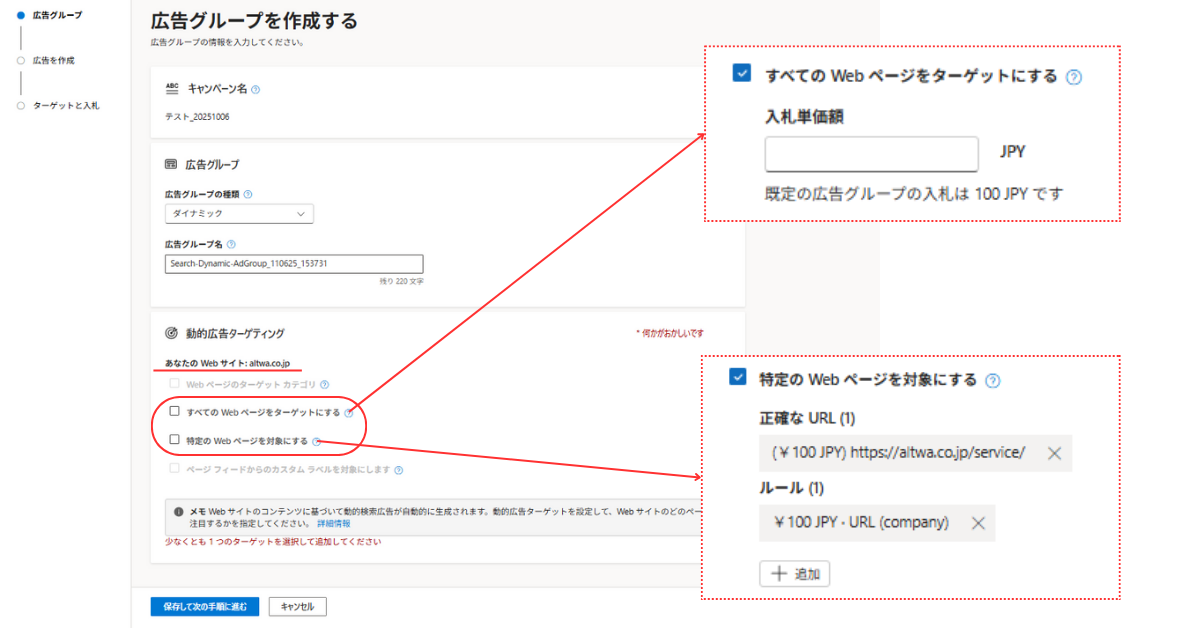Open the ダイナミック ad group type dropdown
The width and height of the screenshot is (1200, 628).
pos(239,214)
